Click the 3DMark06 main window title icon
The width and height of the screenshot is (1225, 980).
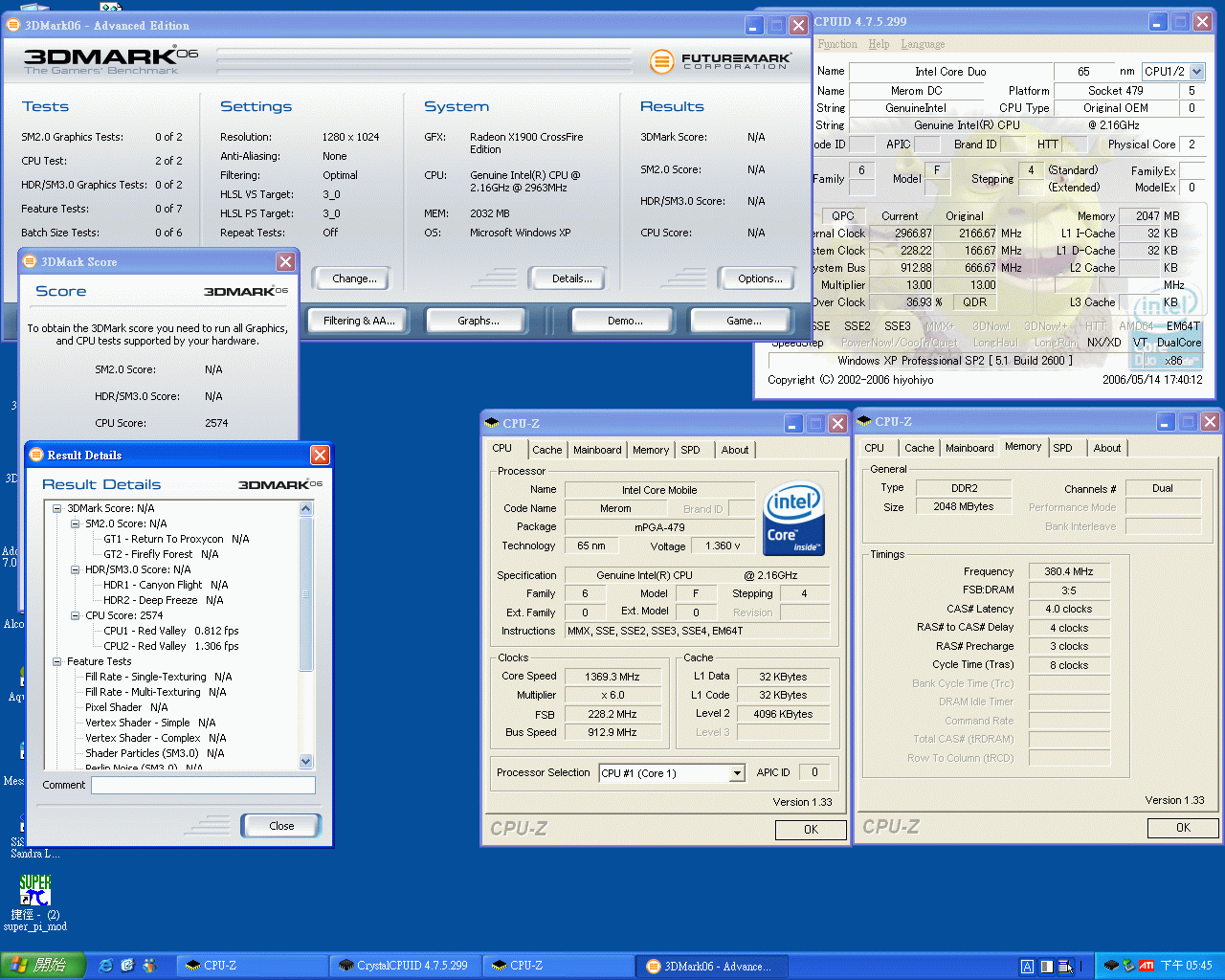click(13, 25)
